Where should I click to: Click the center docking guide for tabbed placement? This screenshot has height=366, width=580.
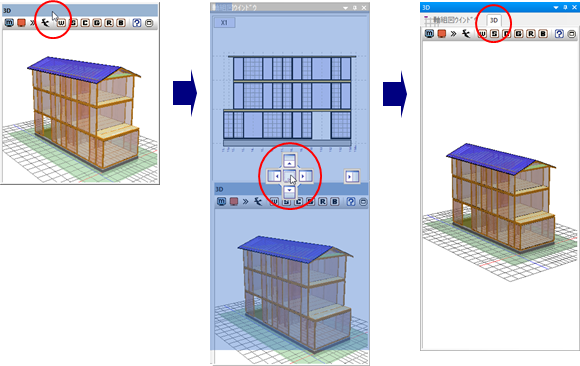[x=290, y=176]
